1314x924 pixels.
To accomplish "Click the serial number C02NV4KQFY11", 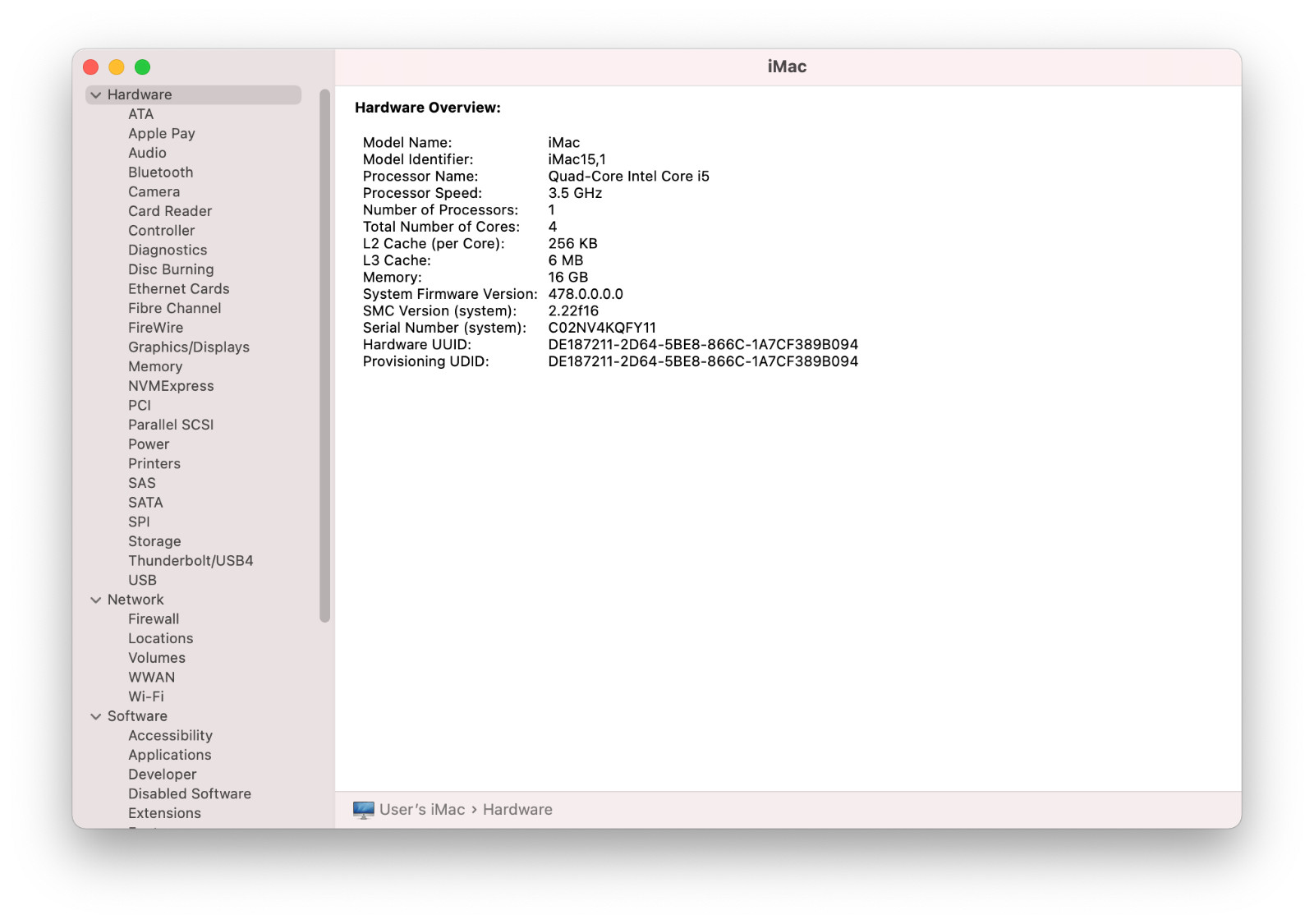I will pyautogui.click(x=602, y=328).
